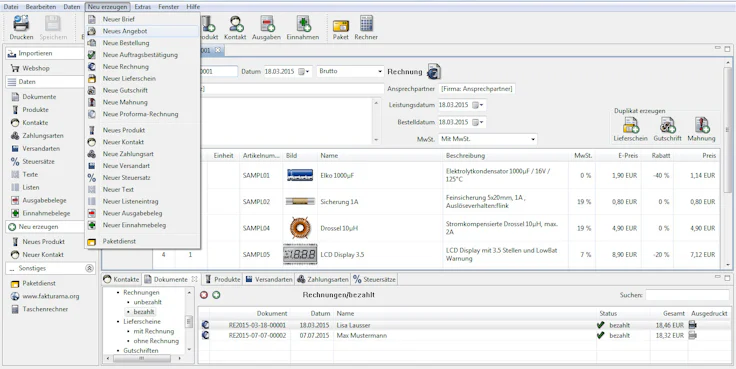
Task: Click printer icon in Max Mustermann row
Action: pyautogui.click(x=692, y=335)
